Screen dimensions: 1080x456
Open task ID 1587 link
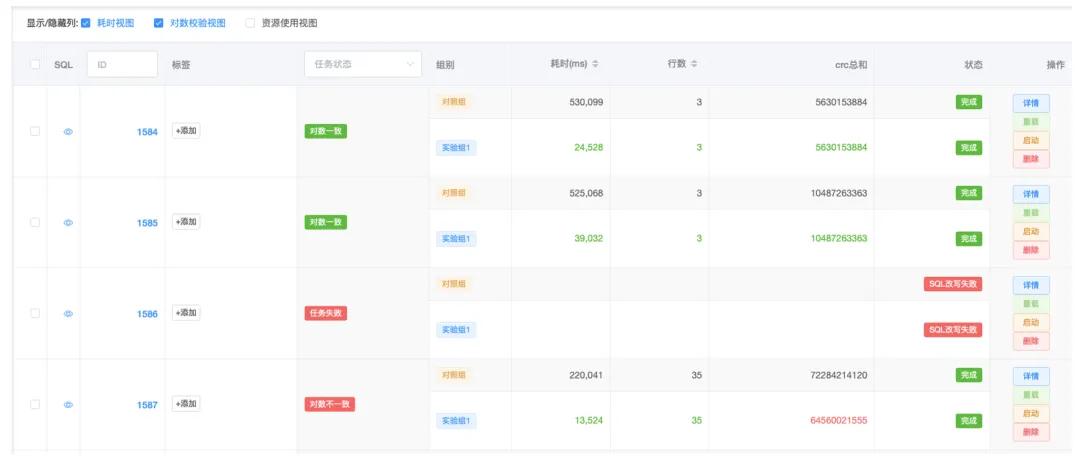point(147,405)
